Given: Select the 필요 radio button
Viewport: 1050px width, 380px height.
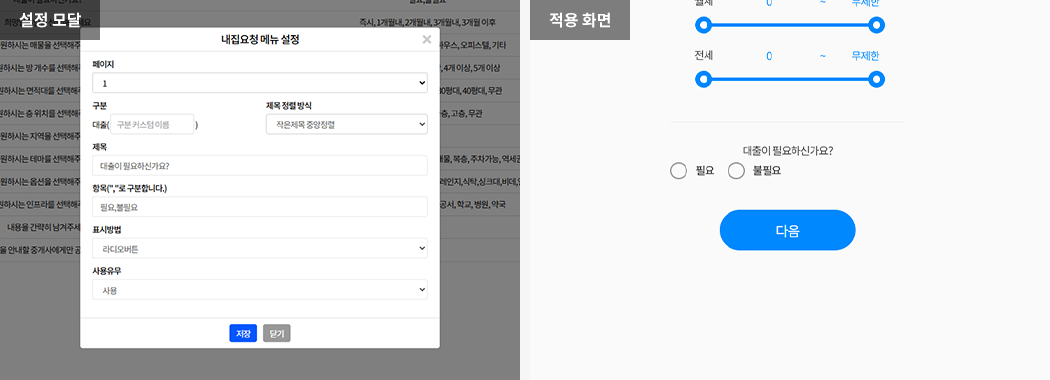Looking at the screenshot, I should click(678, 171).
